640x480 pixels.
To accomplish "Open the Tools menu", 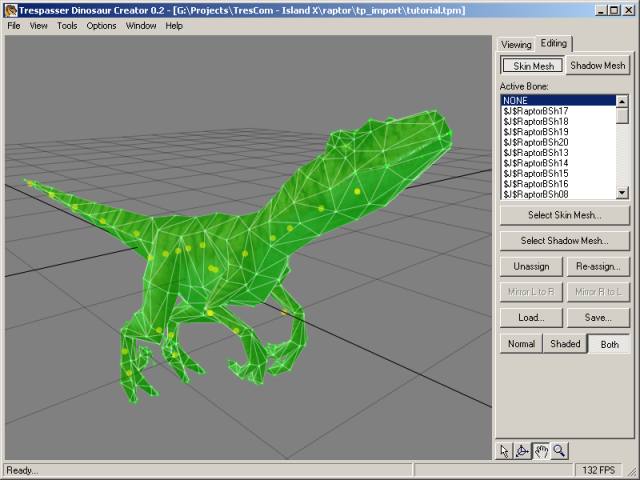I will (x=67, y=26).
